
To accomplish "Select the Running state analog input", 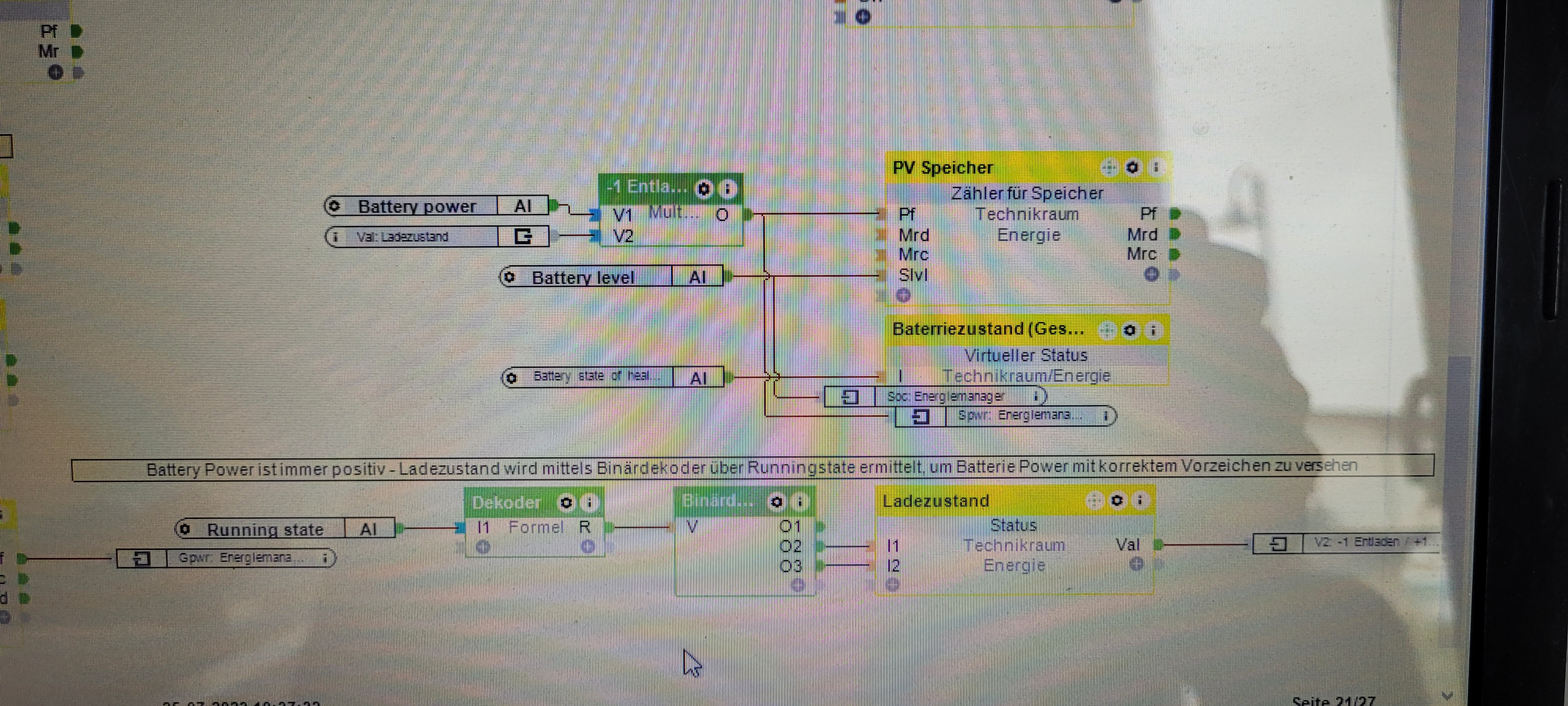I will 265,529.
